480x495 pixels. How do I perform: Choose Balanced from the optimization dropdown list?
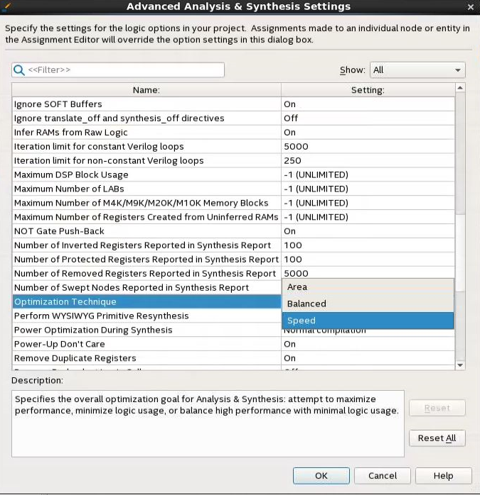[368, 304]
